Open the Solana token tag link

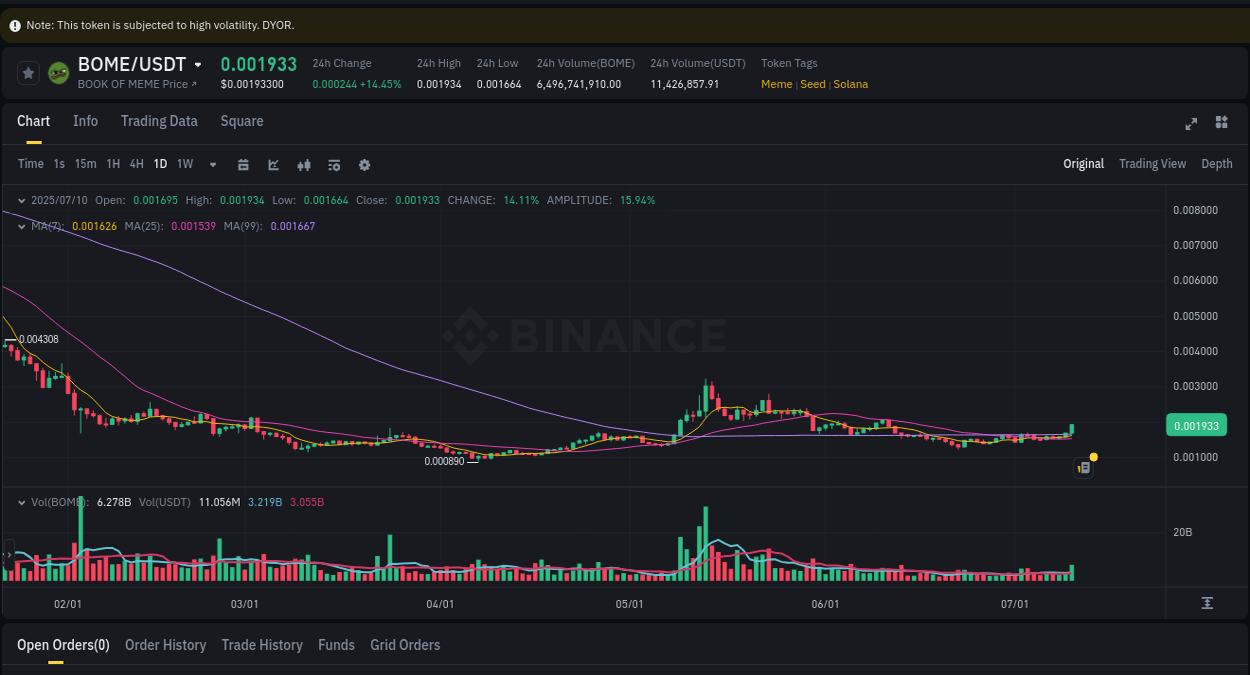tap(851, 84)
